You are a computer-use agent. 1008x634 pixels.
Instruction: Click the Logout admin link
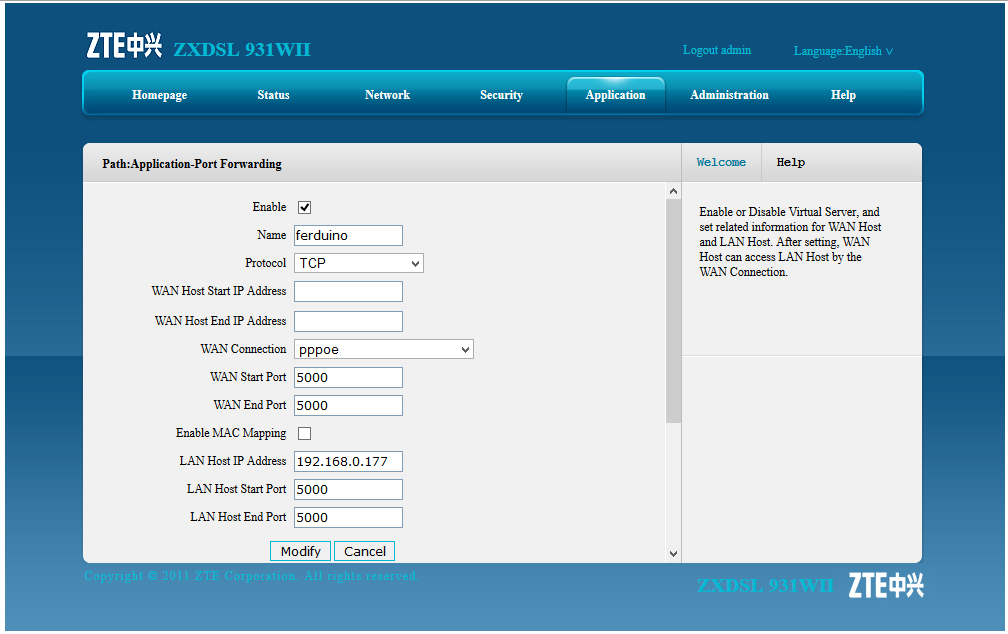pyautogui.click(x=716, y=50)
